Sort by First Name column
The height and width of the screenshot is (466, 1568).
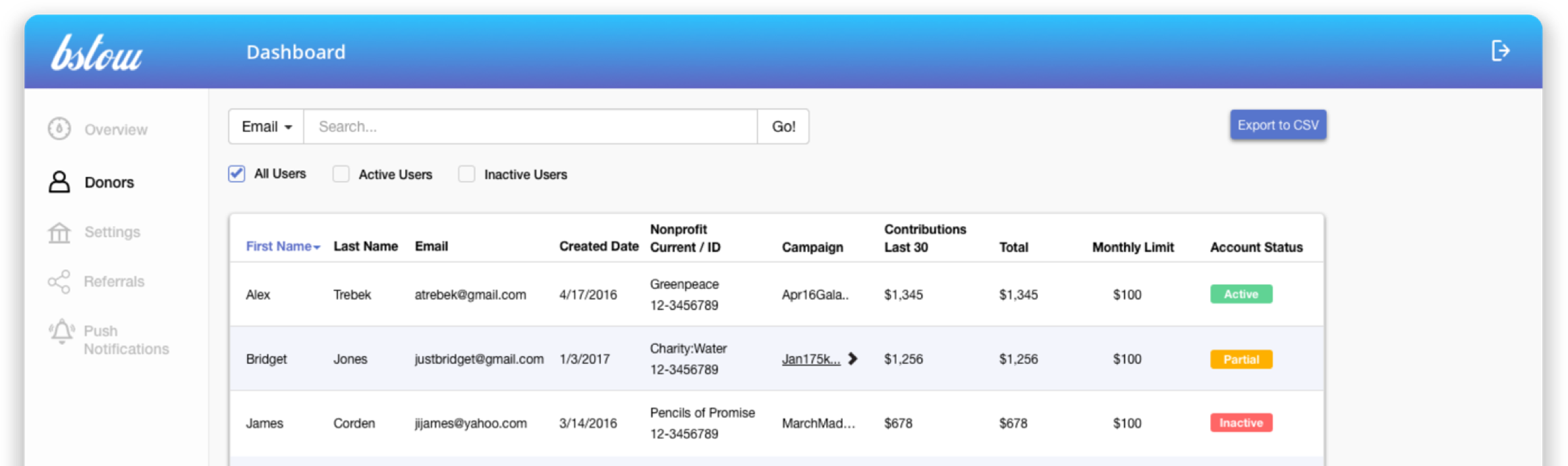283,246
